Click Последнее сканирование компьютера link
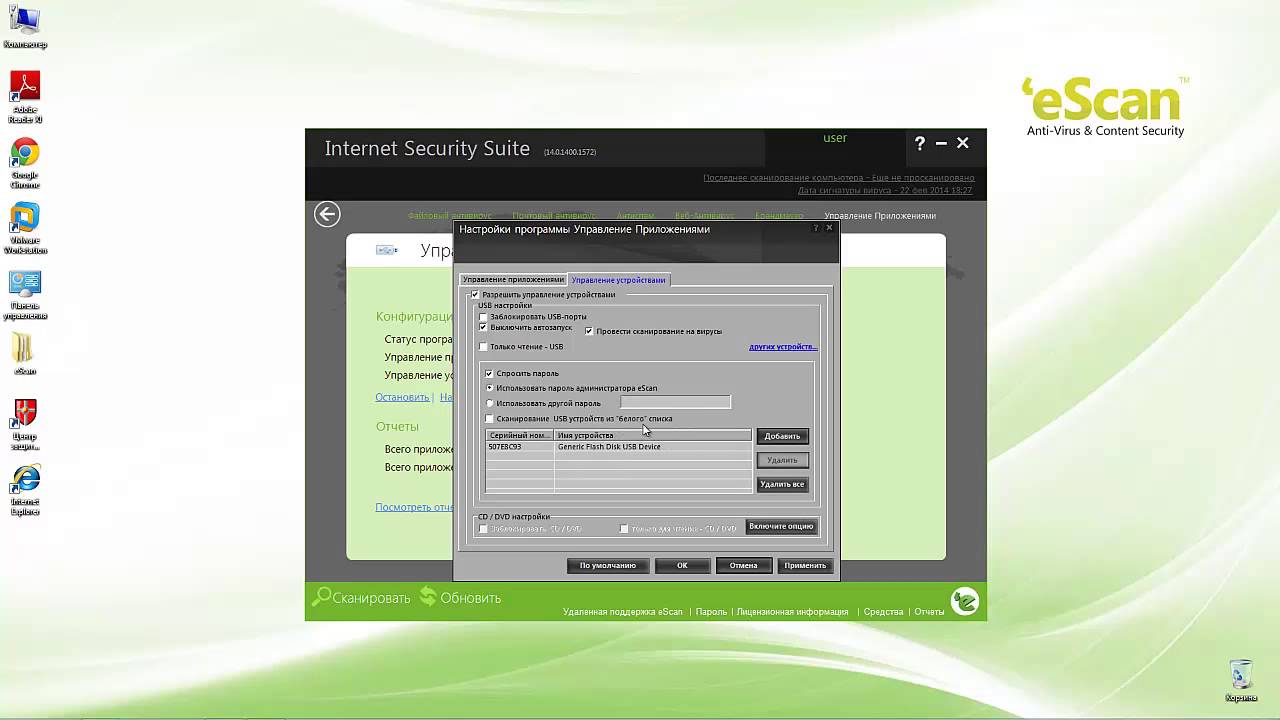This screenshot has width=1280, height=720. pyautogui.click(x=838, y=178)
